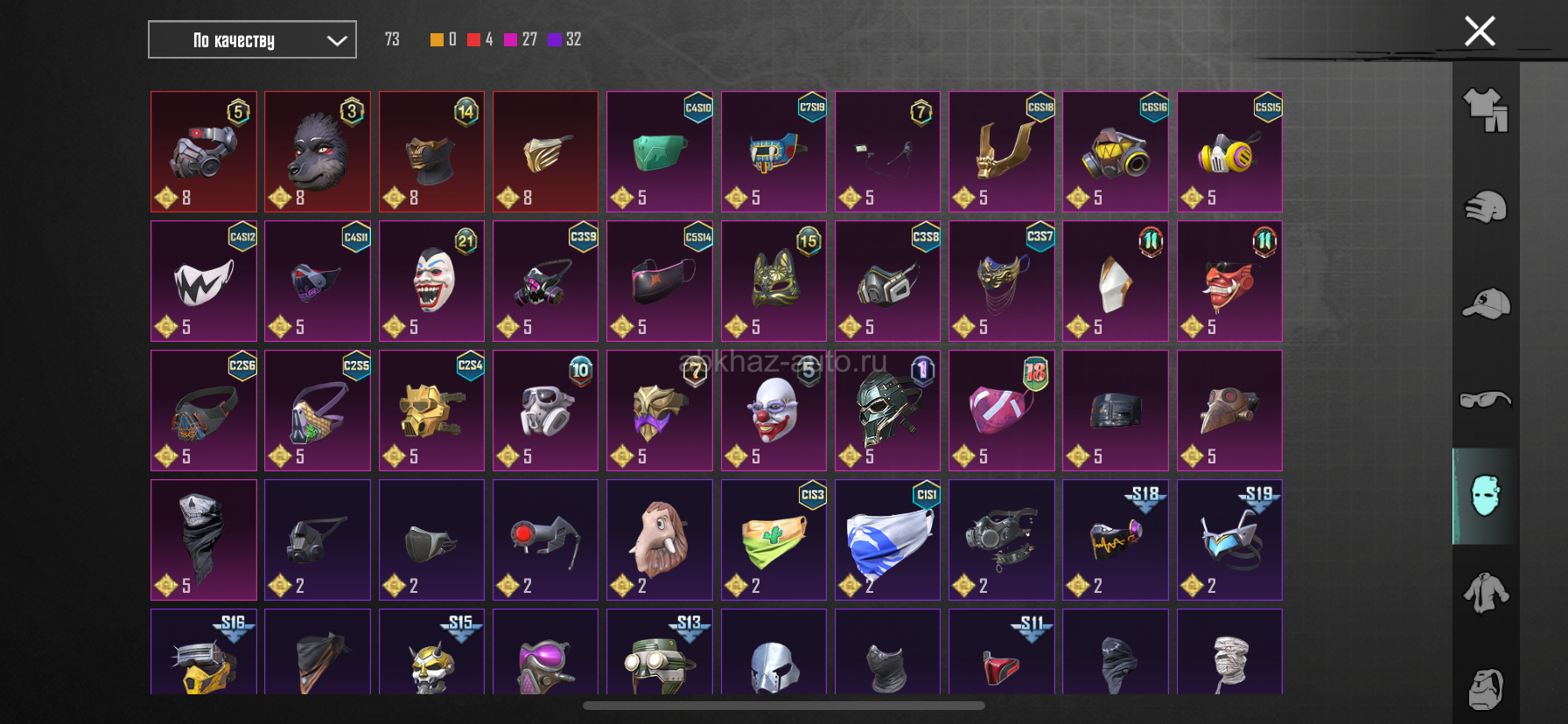Select the mammoth head mask
The width and height of the screenshot is (1568, 724).
pyautogui.click(x=660, y=540)
